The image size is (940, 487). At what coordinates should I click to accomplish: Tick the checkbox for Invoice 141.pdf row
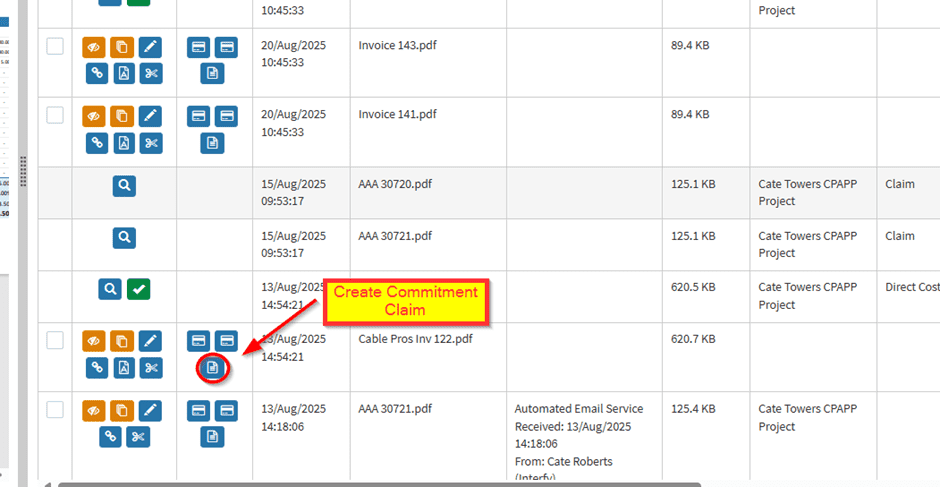click(x=55, y=116)
